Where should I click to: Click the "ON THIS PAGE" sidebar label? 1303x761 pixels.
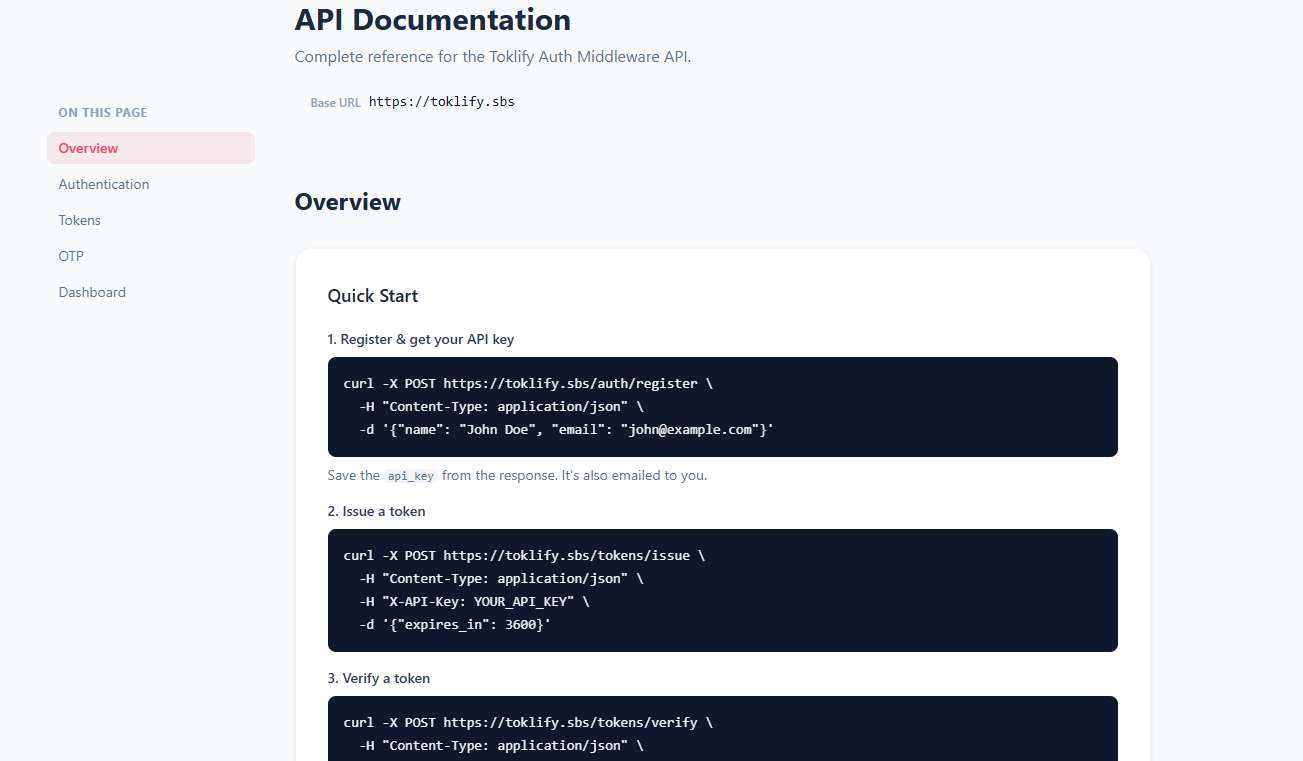[103, 113]
